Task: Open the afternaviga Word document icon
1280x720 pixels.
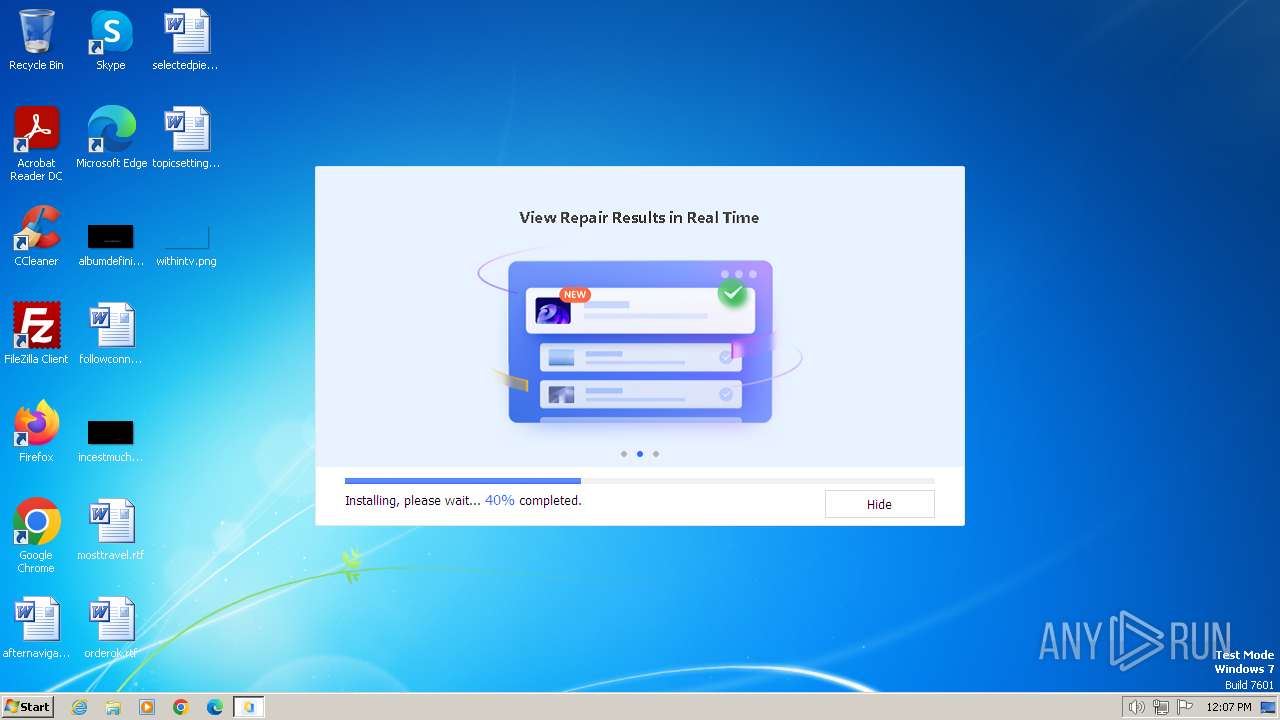Action: (36, 628)
